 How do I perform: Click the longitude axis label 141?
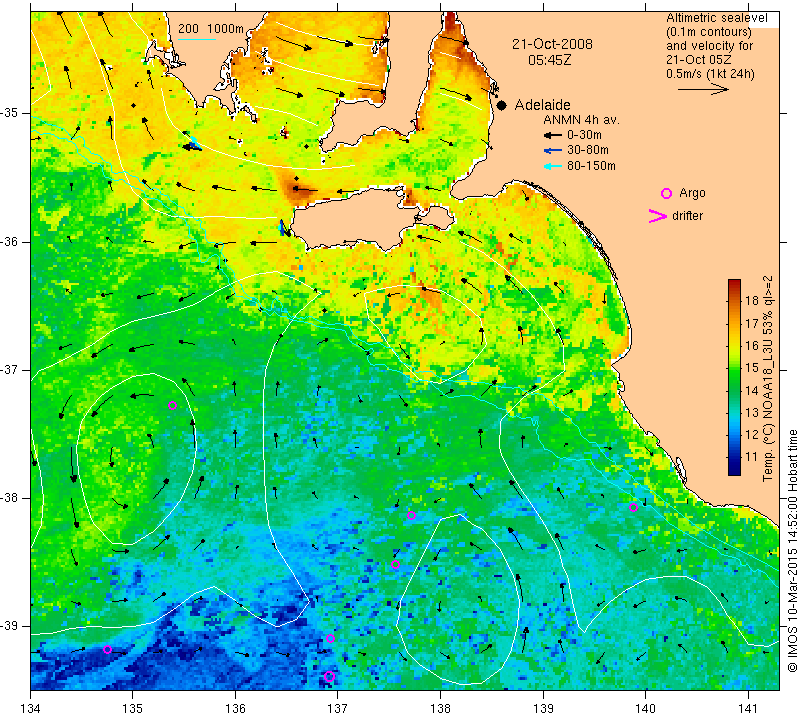coord(748,708)
